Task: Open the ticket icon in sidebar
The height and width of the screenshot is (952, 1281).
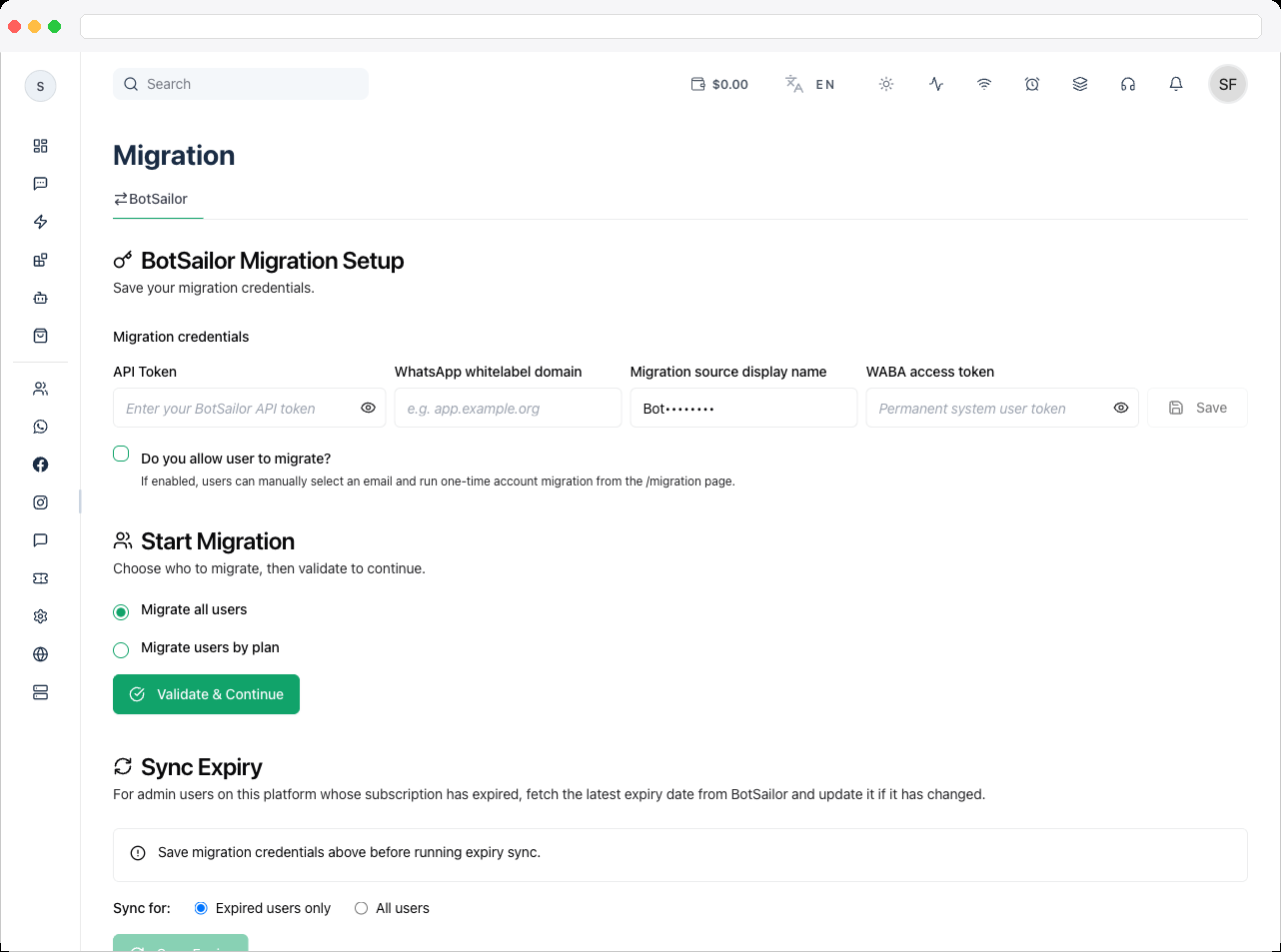Action: [40, 578]
